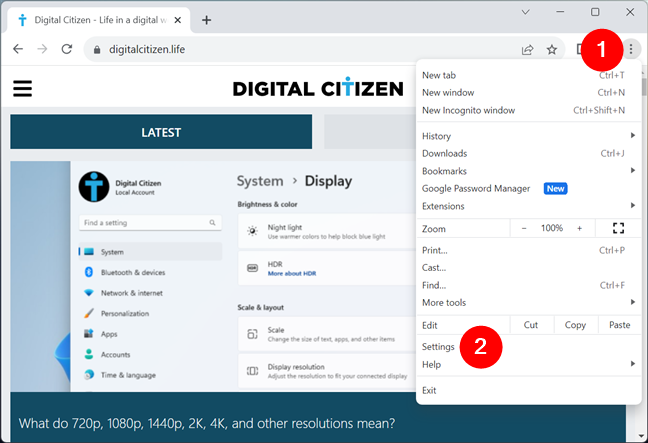648x443 pixels.
Task: Bookmark this tab with the star icon
Action: click(x=552, y=50)
